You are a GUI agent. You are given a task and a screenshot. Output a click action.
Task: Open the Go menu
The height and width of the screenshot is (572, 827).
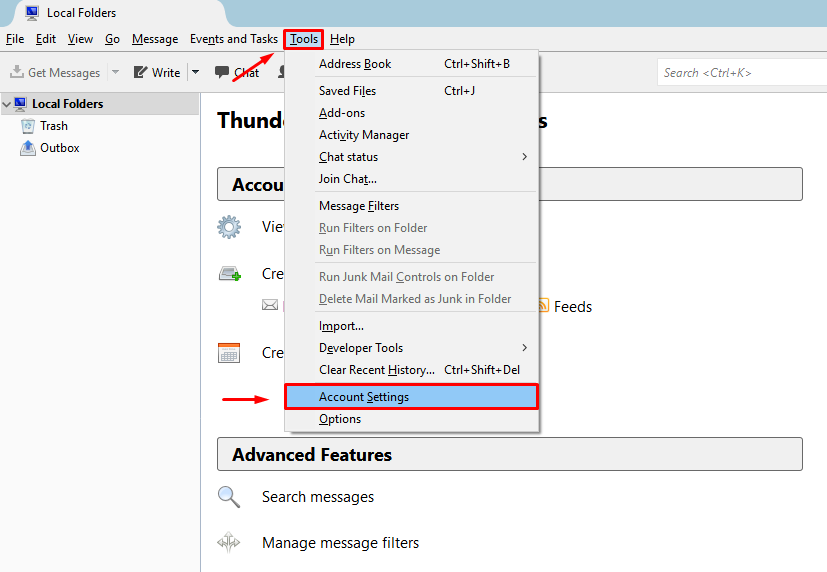112,39
